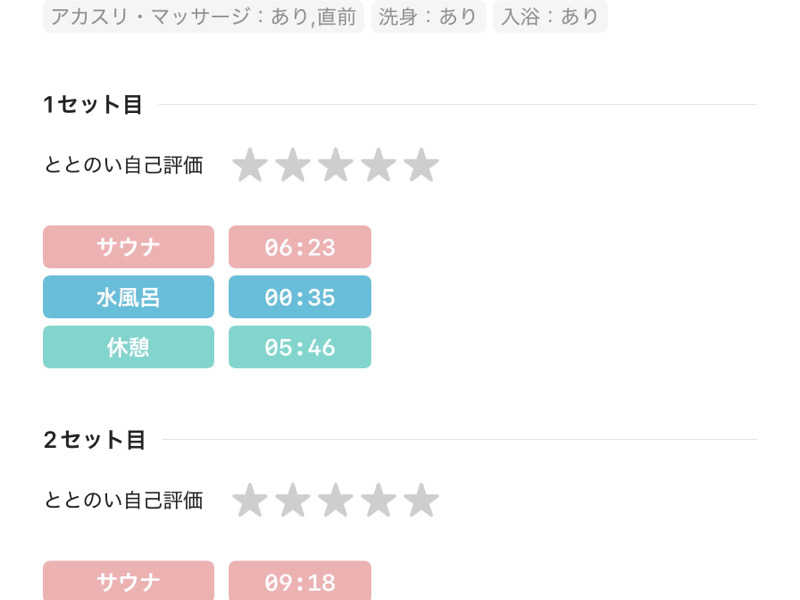800x600 pixels.
Task: Rate set 2 with two stars
Action: pyautogui.click(x=292, y=500)
